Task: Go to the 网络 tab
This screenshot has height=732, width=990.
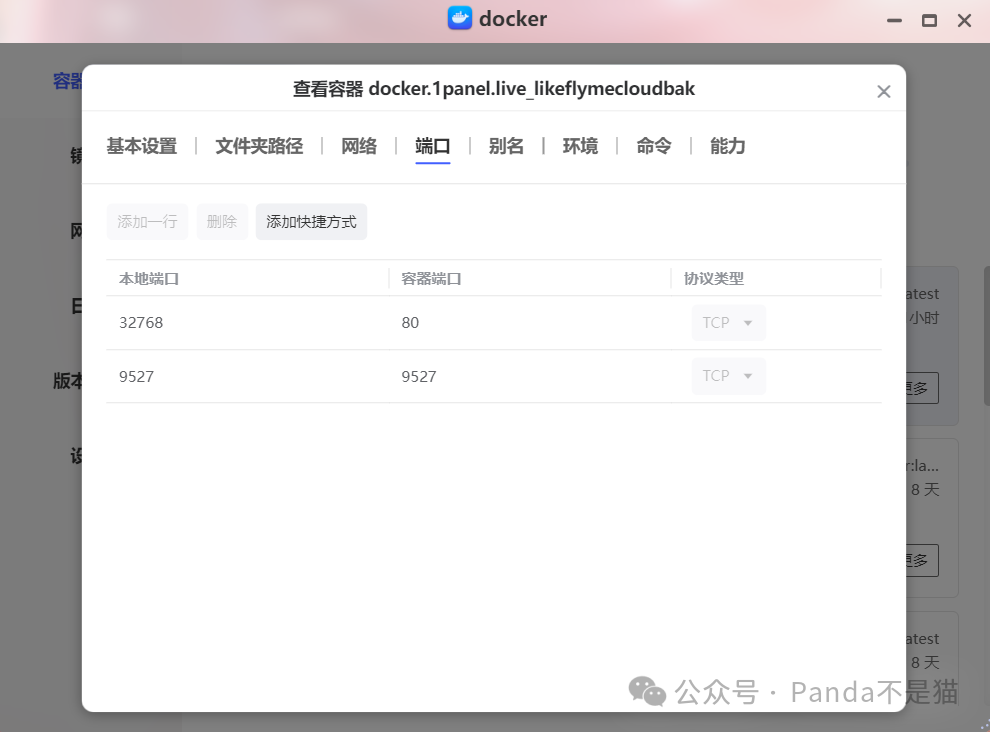Action: 359,146
